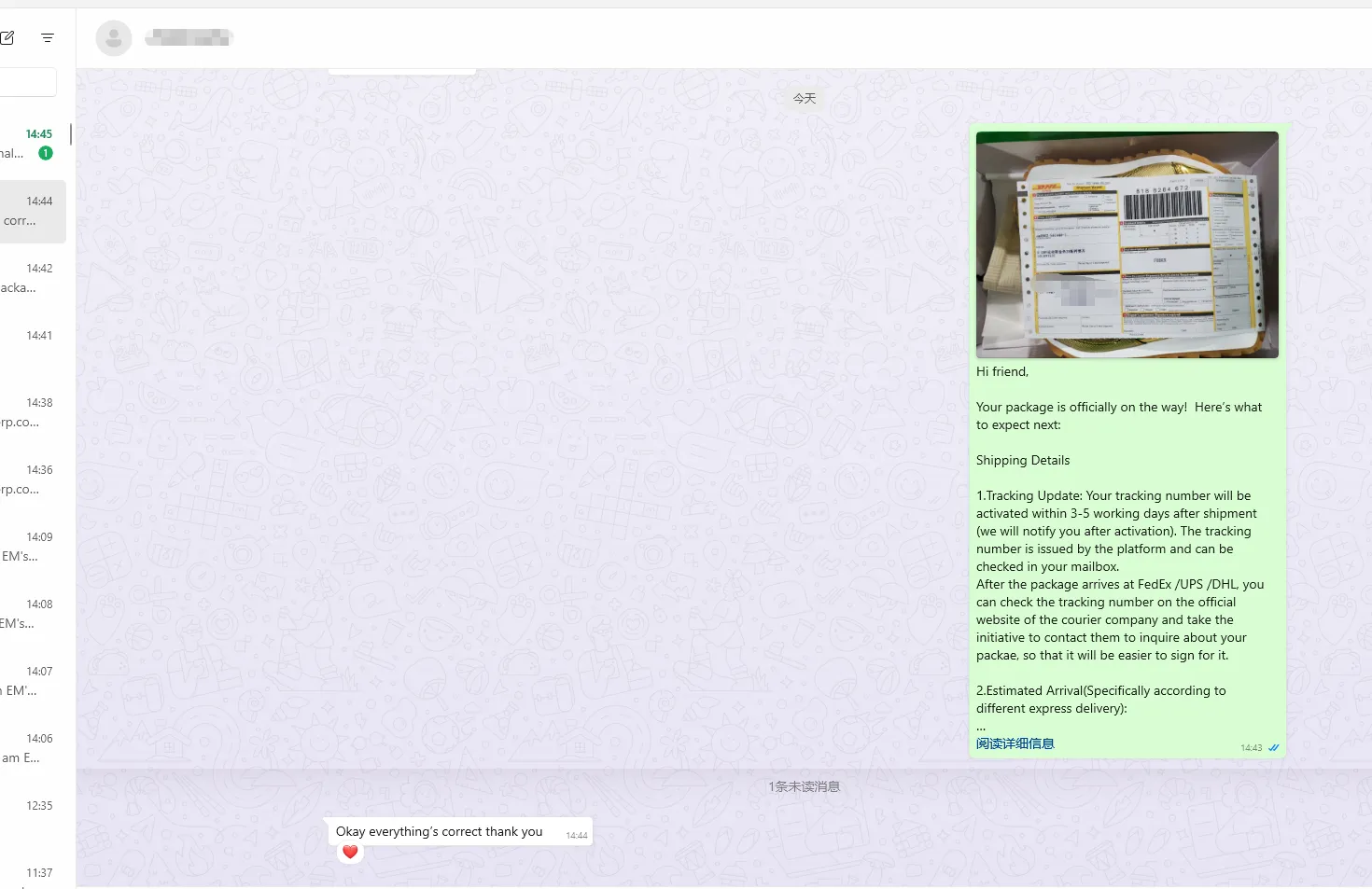Open the chat from 14:38
Screen dimensions: 1372x889
32,412
